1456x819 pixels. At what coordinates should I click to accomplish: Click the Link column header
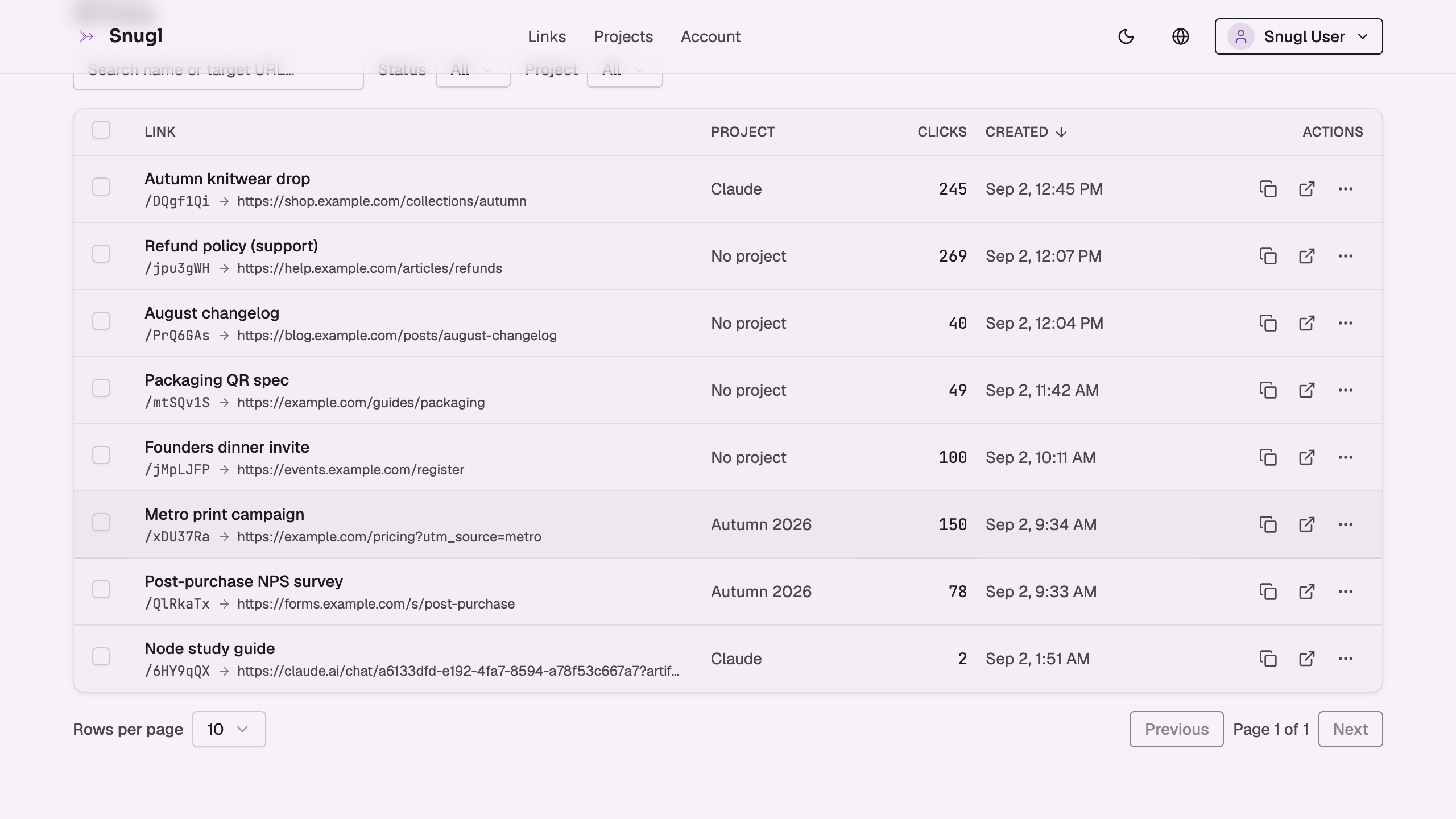coord(160,132)
